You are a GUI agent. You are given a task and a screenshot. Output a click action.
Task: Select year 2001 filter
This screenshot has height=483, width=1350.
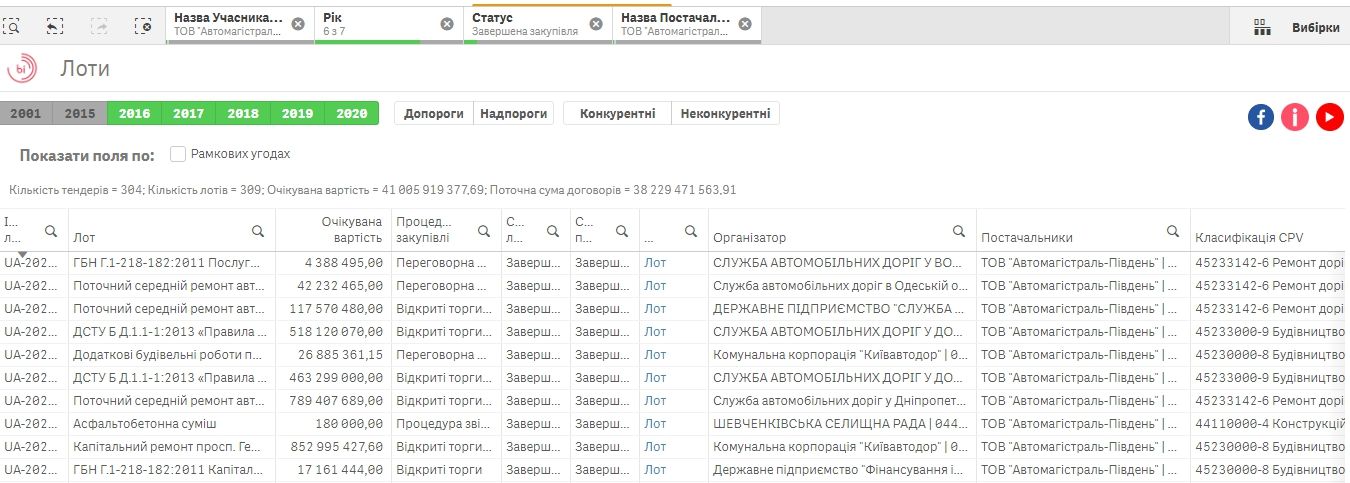(x=26, y=114)
